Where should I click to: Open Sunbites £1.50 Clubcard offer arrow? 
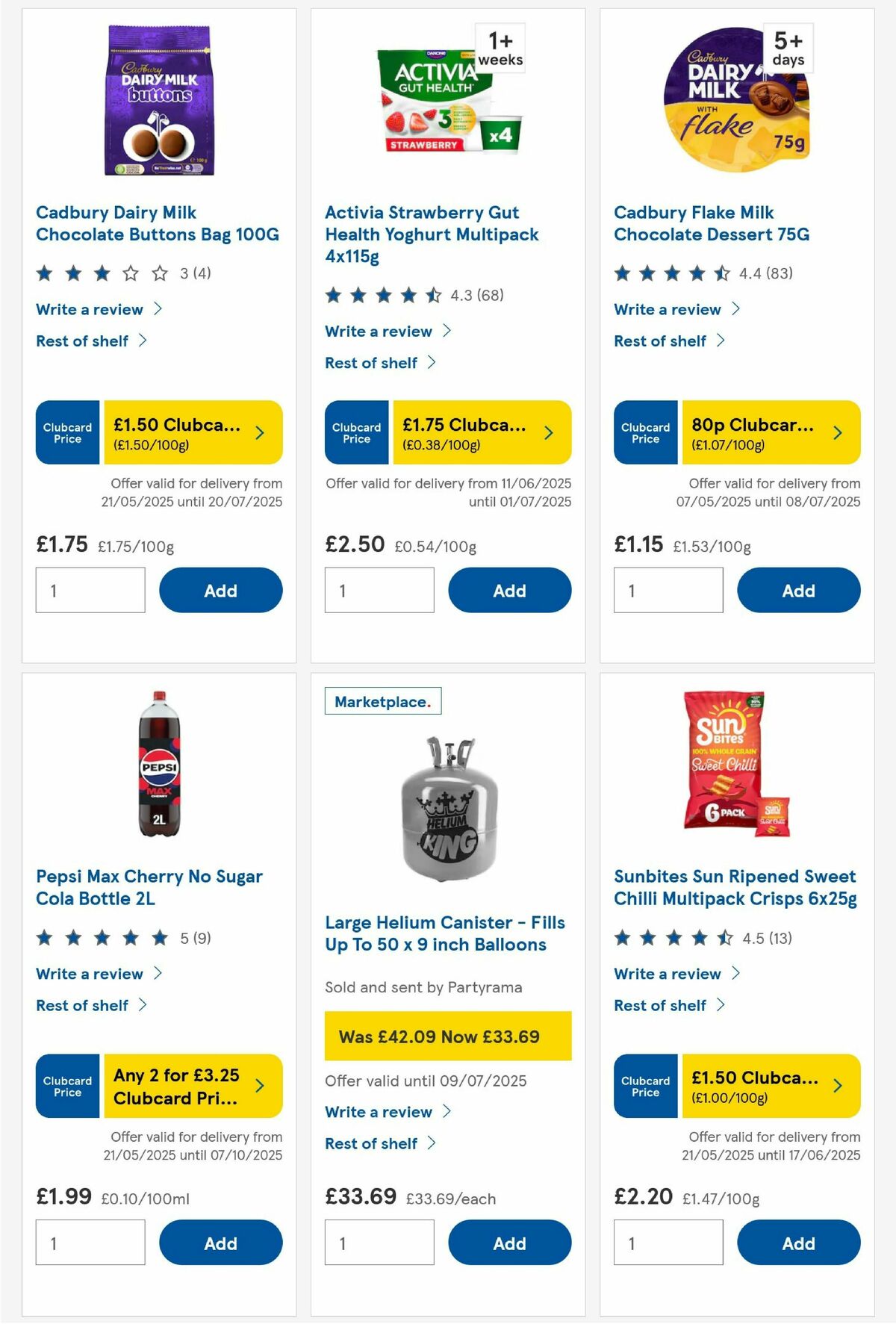click(836, 1087)
